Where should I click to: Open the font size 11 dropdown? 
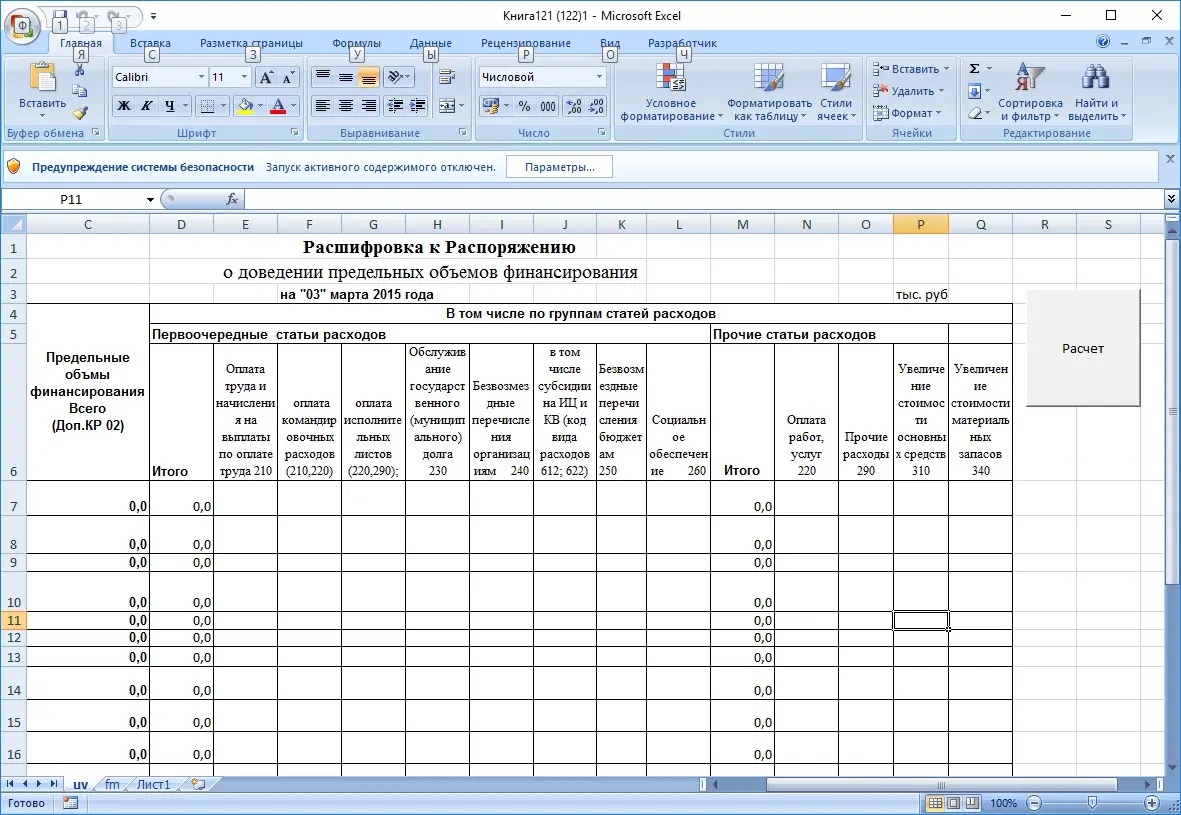[x=244, y=77]
